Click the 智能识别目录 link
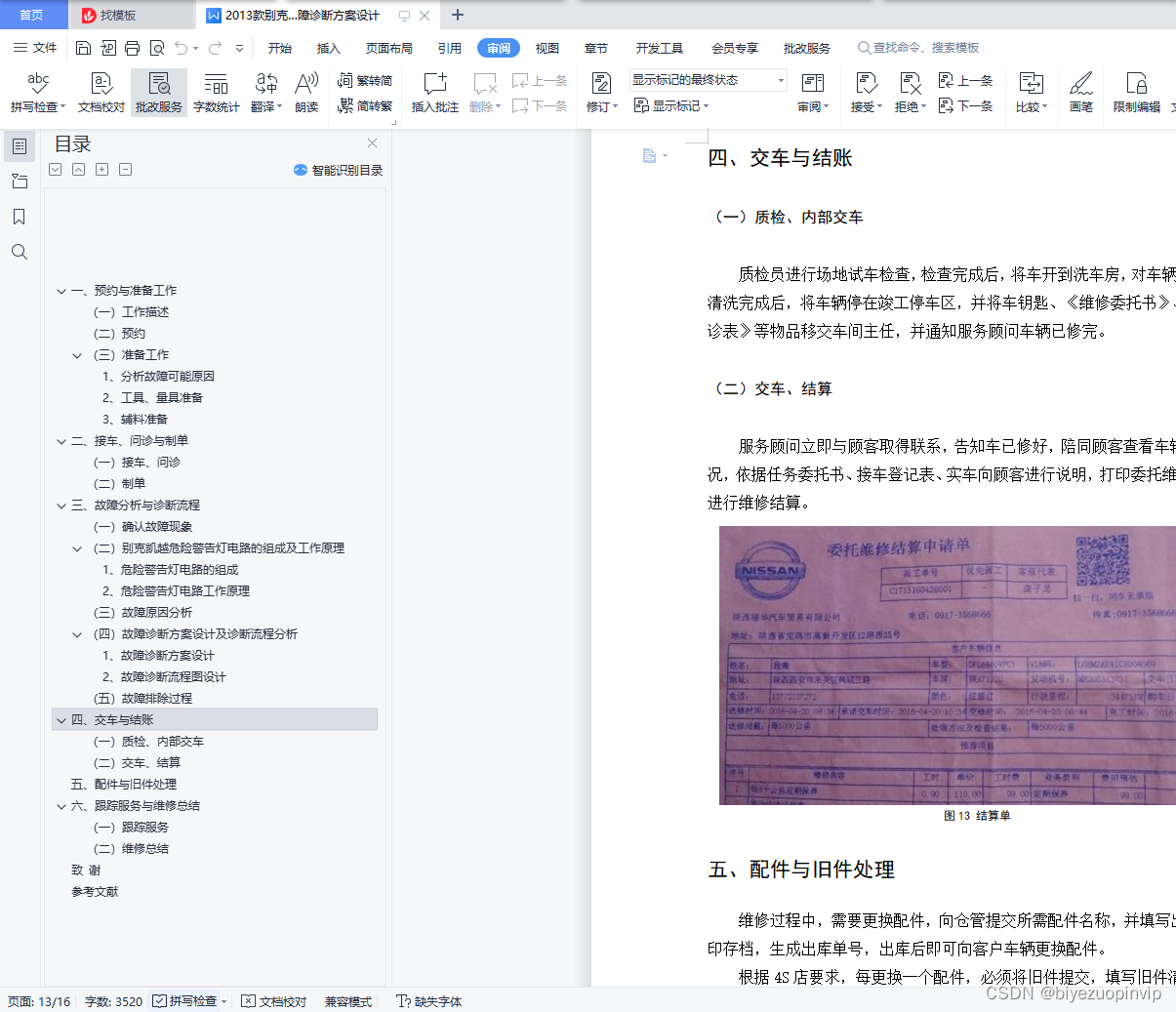 coord(337,169)
